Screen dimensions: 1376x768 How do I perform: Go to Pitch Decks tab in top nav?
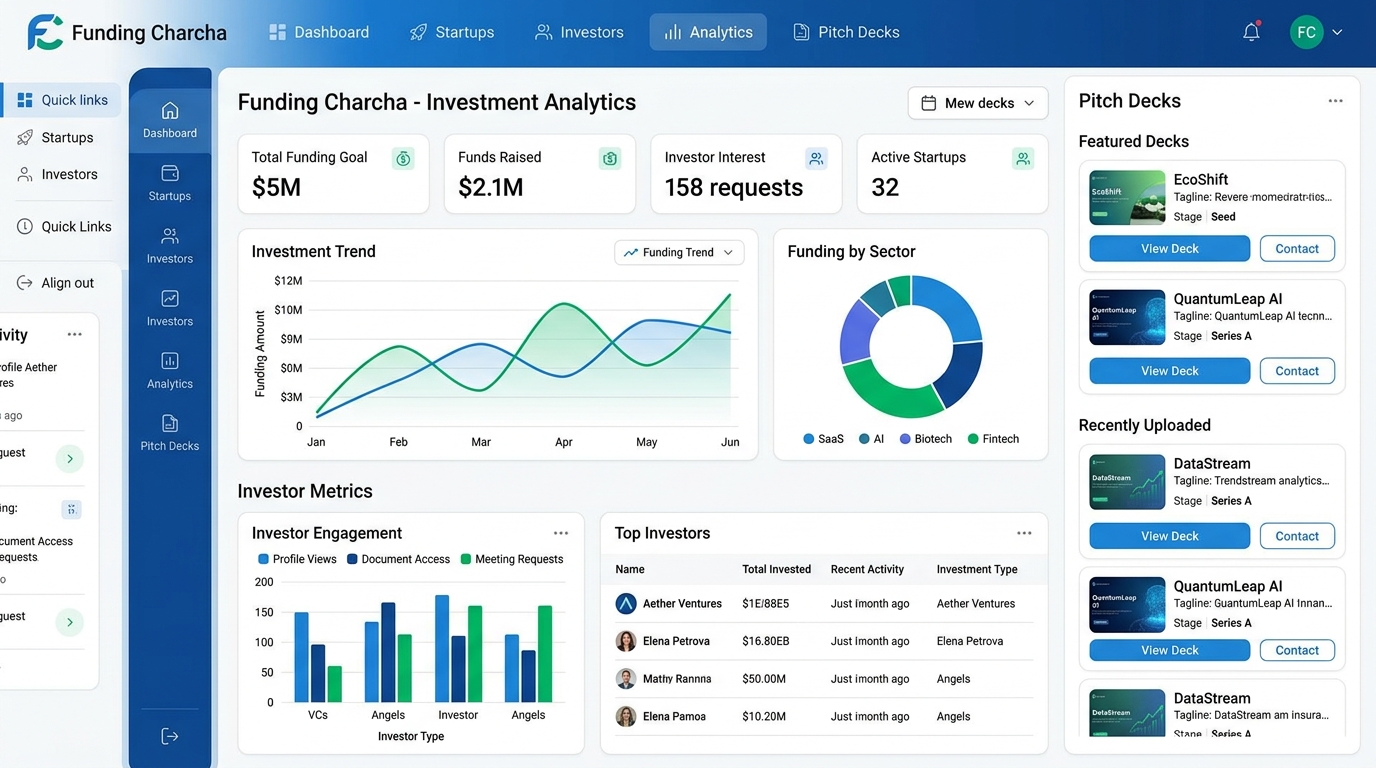pyautogui.click(x=846, y=32)
